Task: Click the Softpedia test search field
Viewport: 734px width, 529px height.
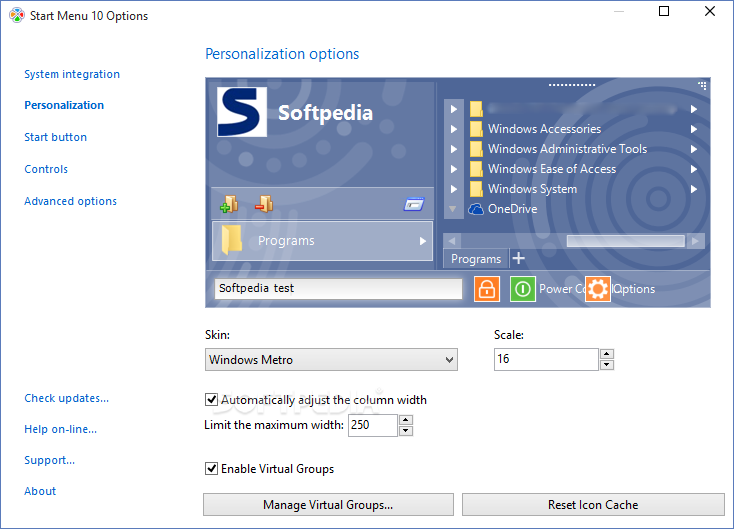Action: pos(338,288)
